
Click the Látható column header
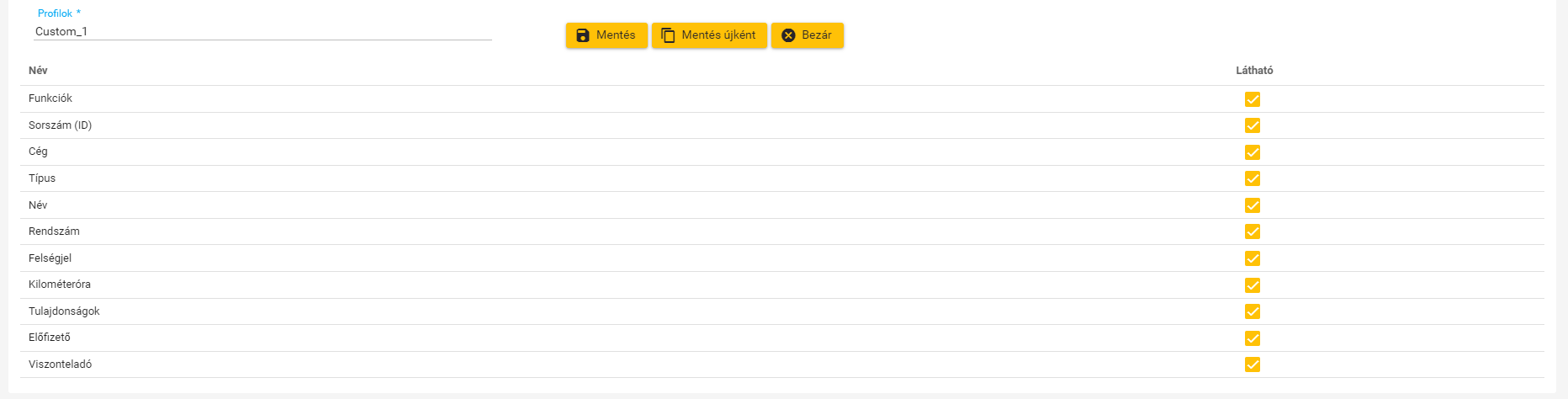1253,71
